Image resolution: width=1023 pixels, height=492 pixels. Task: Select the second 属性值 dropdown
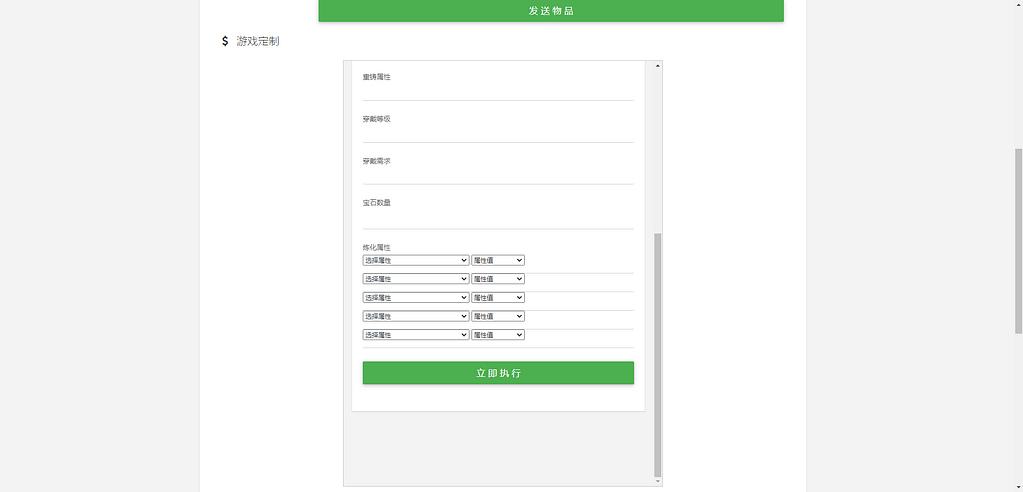(x=498, y=279)
